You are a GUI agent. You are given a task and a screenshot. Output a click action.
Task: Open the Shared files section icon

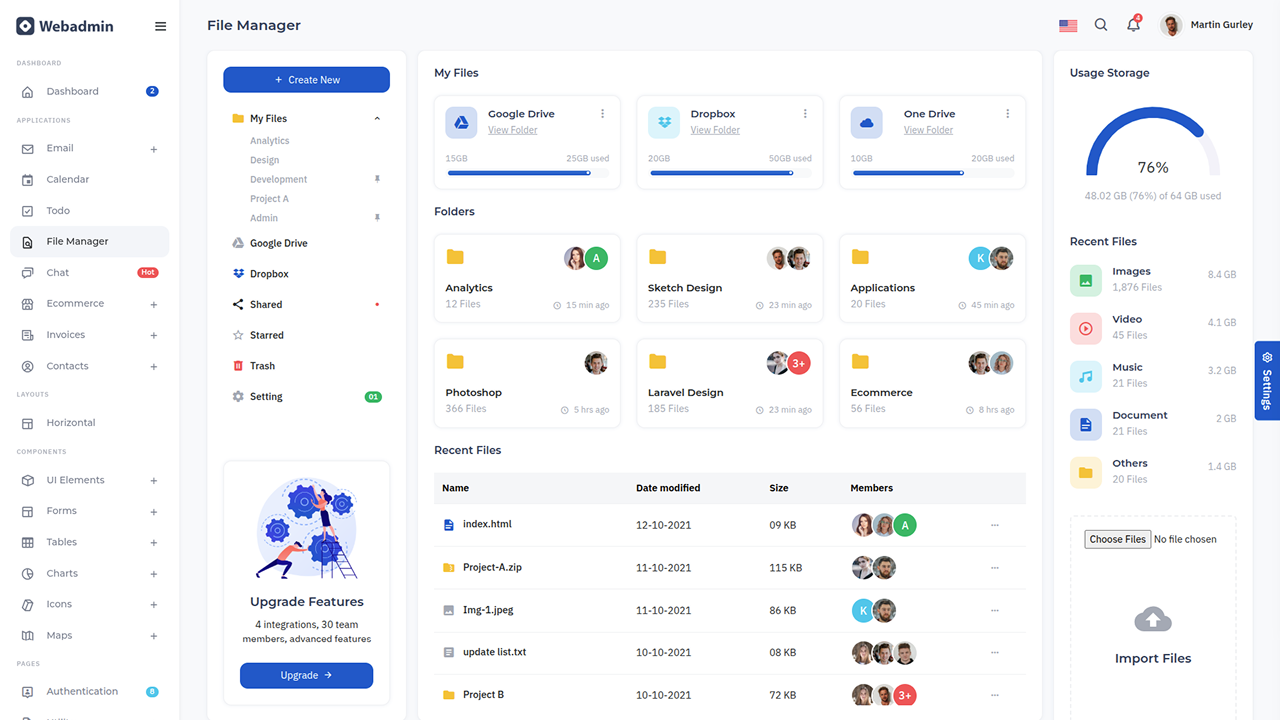(237, 304)
